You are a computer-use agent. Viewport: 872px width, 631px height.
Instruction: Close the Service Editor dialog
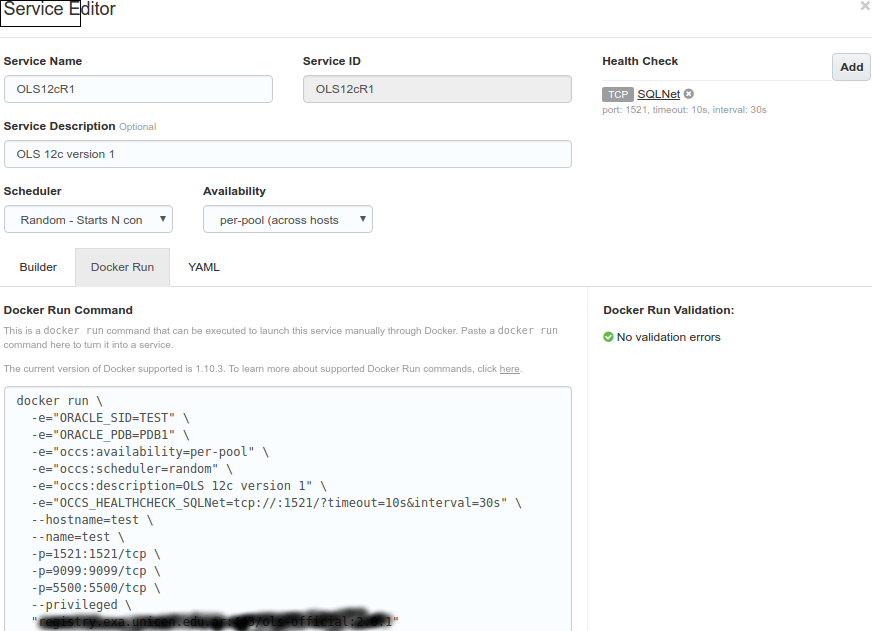point(865,6)
